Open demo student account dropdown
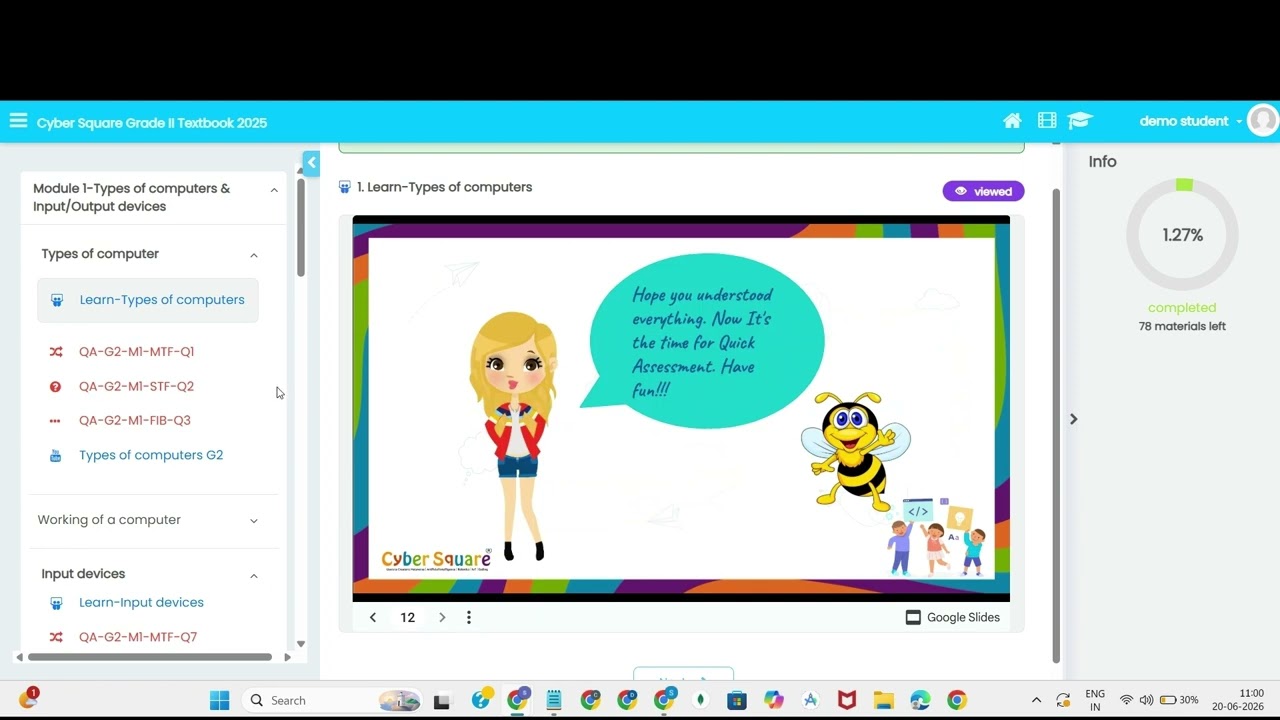The height and width of the screenshot is (720, 1280). (x=1190, y=121)
